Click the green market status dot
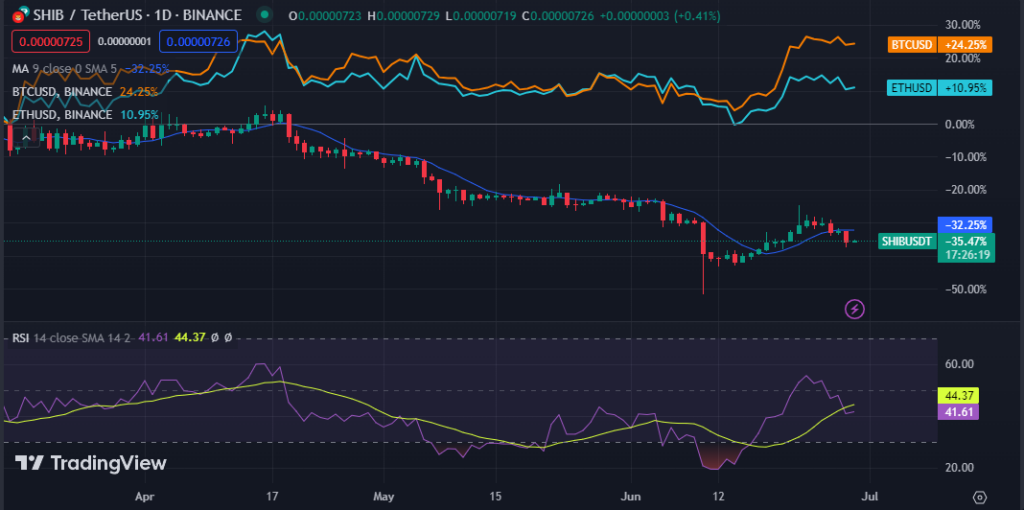1024x510 pixels. (x=263, y=14)
